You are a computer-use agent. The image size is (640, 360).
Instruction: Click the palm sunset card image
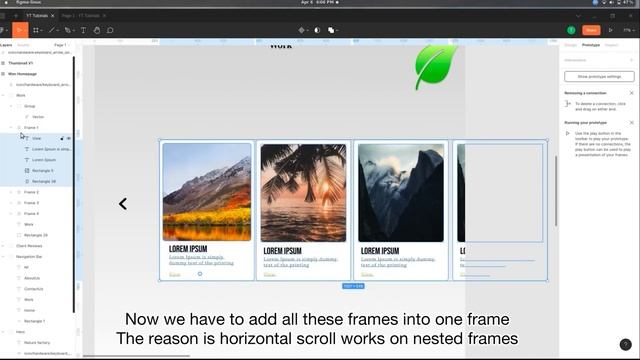303,193
